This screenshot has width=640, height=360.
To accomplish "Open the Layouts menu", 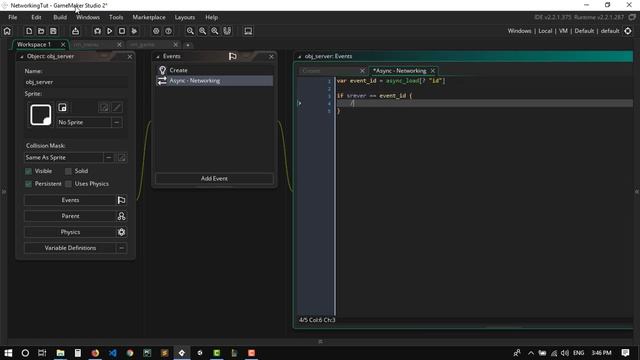I will coord(184,17).
